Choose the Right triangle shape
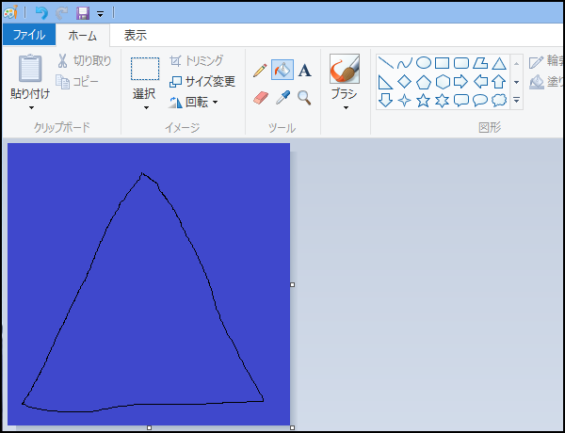This screenshot has width=565, height=433. click(x=385, y=82)
